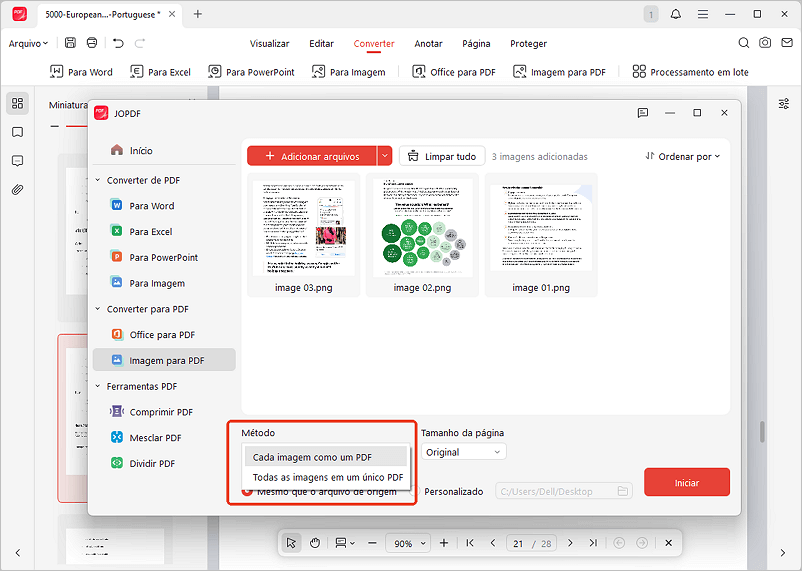
Task: Click Para Imagem in main toolbar
Action: point(348,72)
